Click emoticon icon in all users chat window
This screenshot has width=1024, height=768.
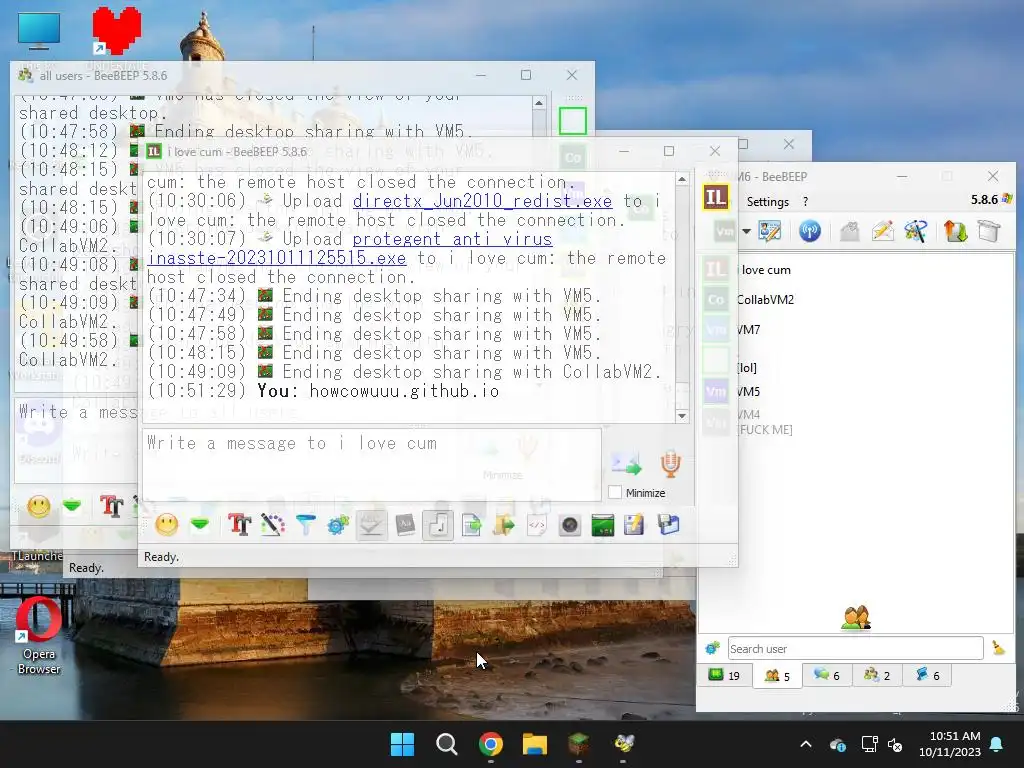point(39,506)
